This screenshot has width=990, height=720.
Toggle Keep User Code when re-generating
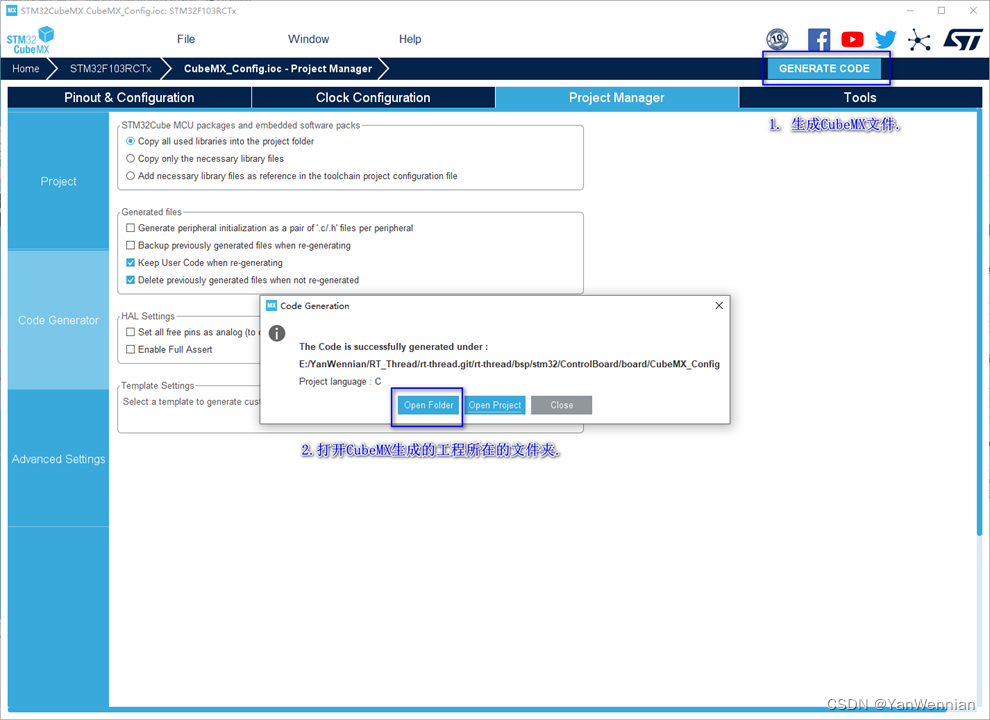tap(131, 263)
